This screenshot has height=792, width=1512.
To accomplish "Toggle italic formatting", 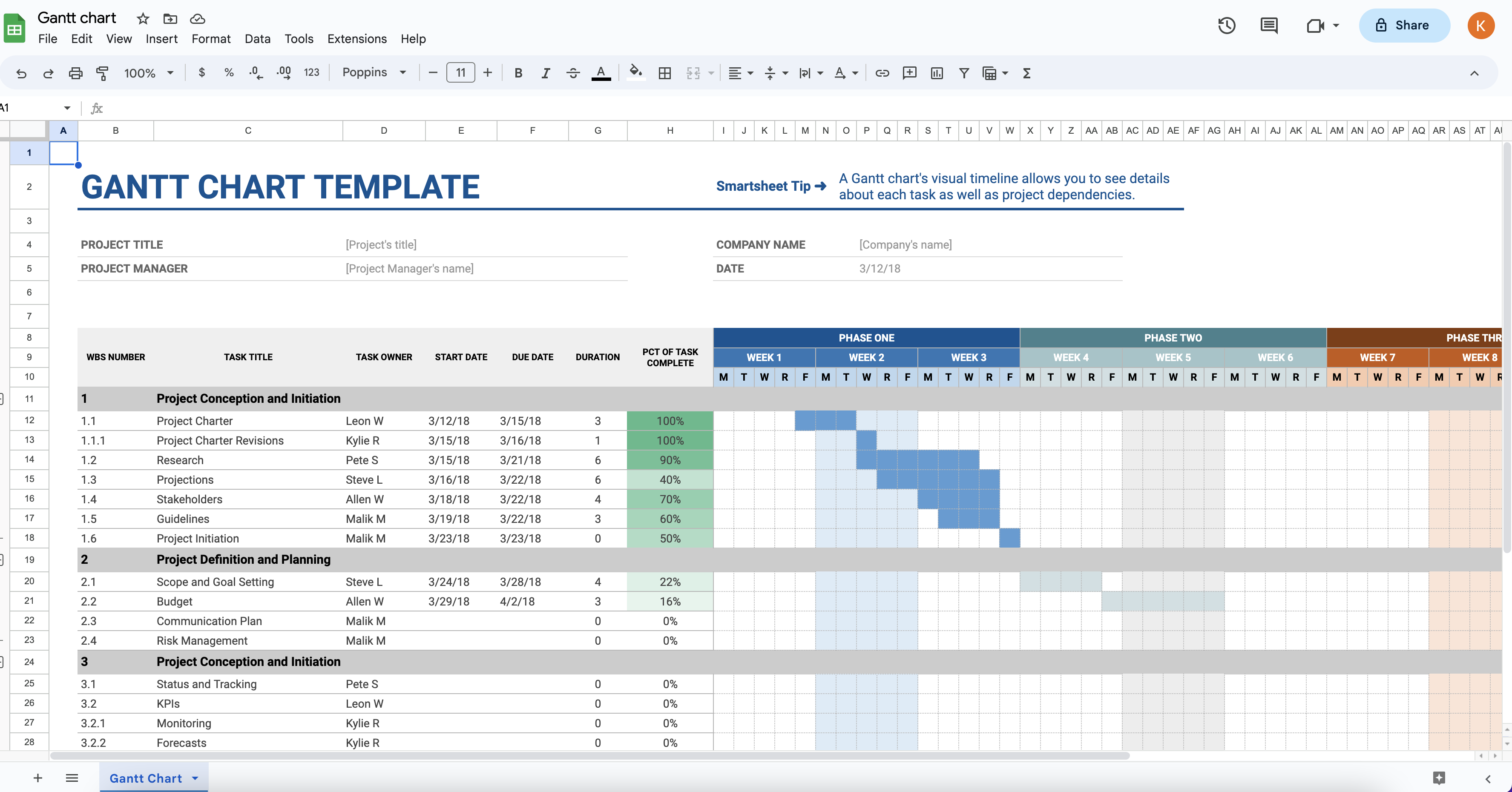I will click(x=545, y=73).
